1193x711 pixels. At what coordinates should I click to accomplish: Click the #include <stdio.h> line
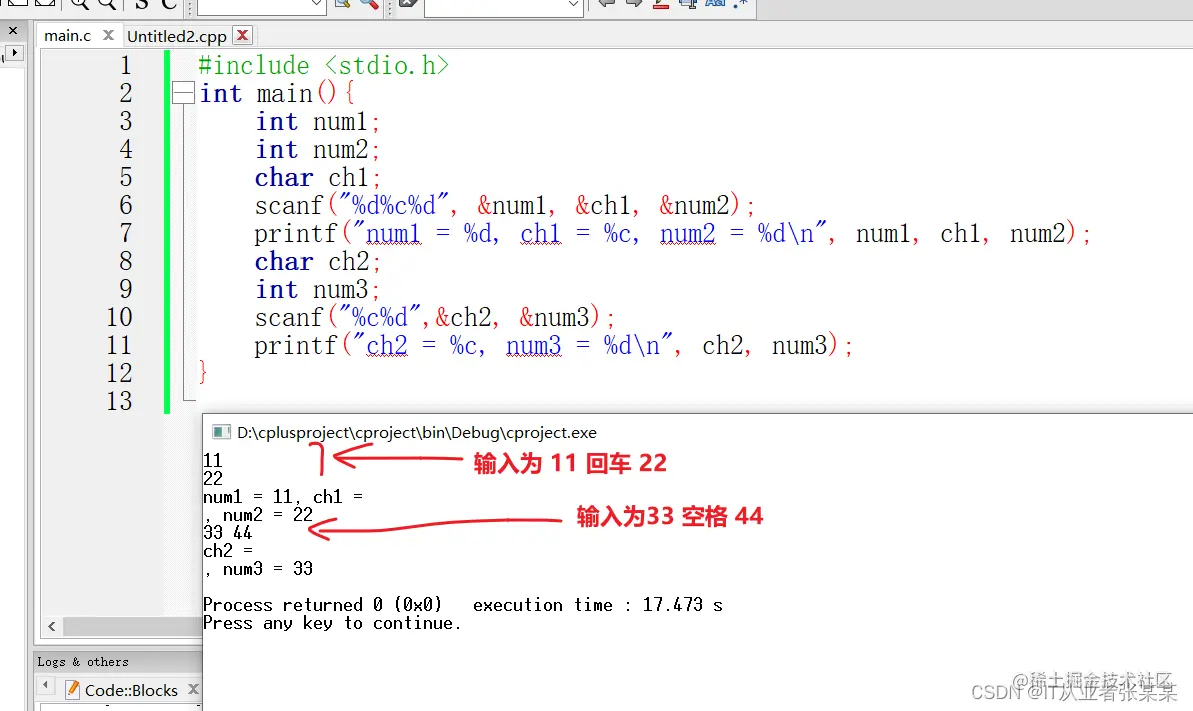323,65
